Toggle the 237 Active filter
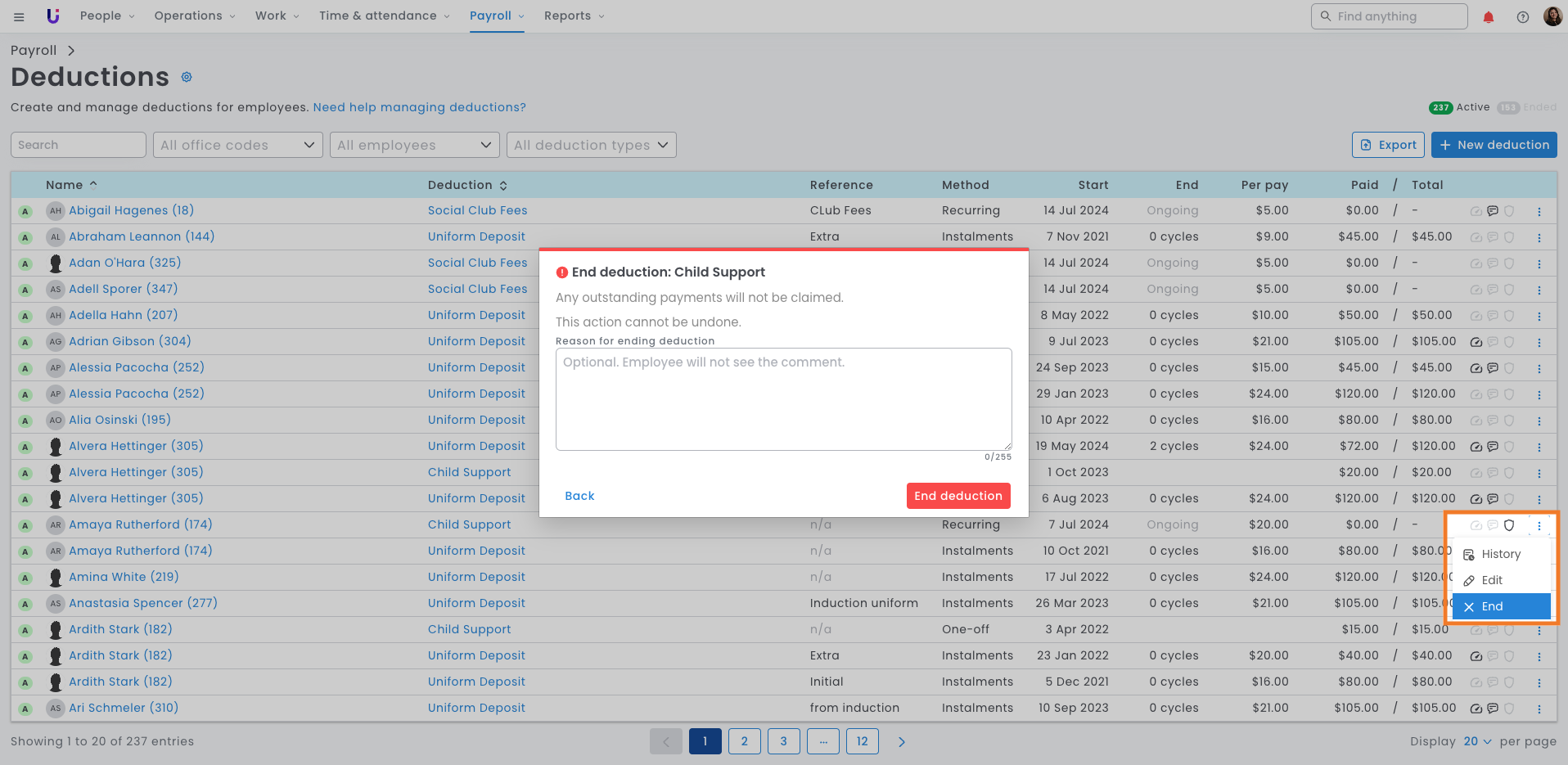This screenshot has width=1568, height=765. [x=1459, y=107]
